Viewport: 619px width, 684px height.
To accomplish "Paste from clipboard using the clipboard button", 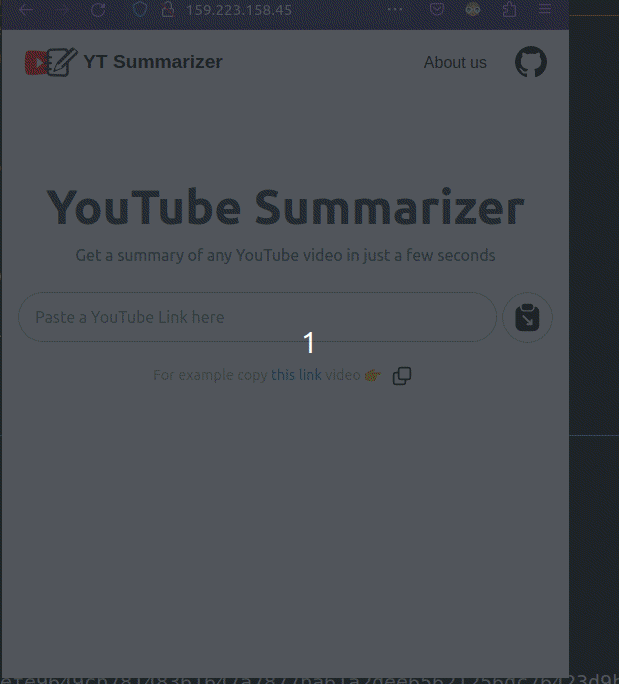I will pyautogui.click(x=527, y=317).
